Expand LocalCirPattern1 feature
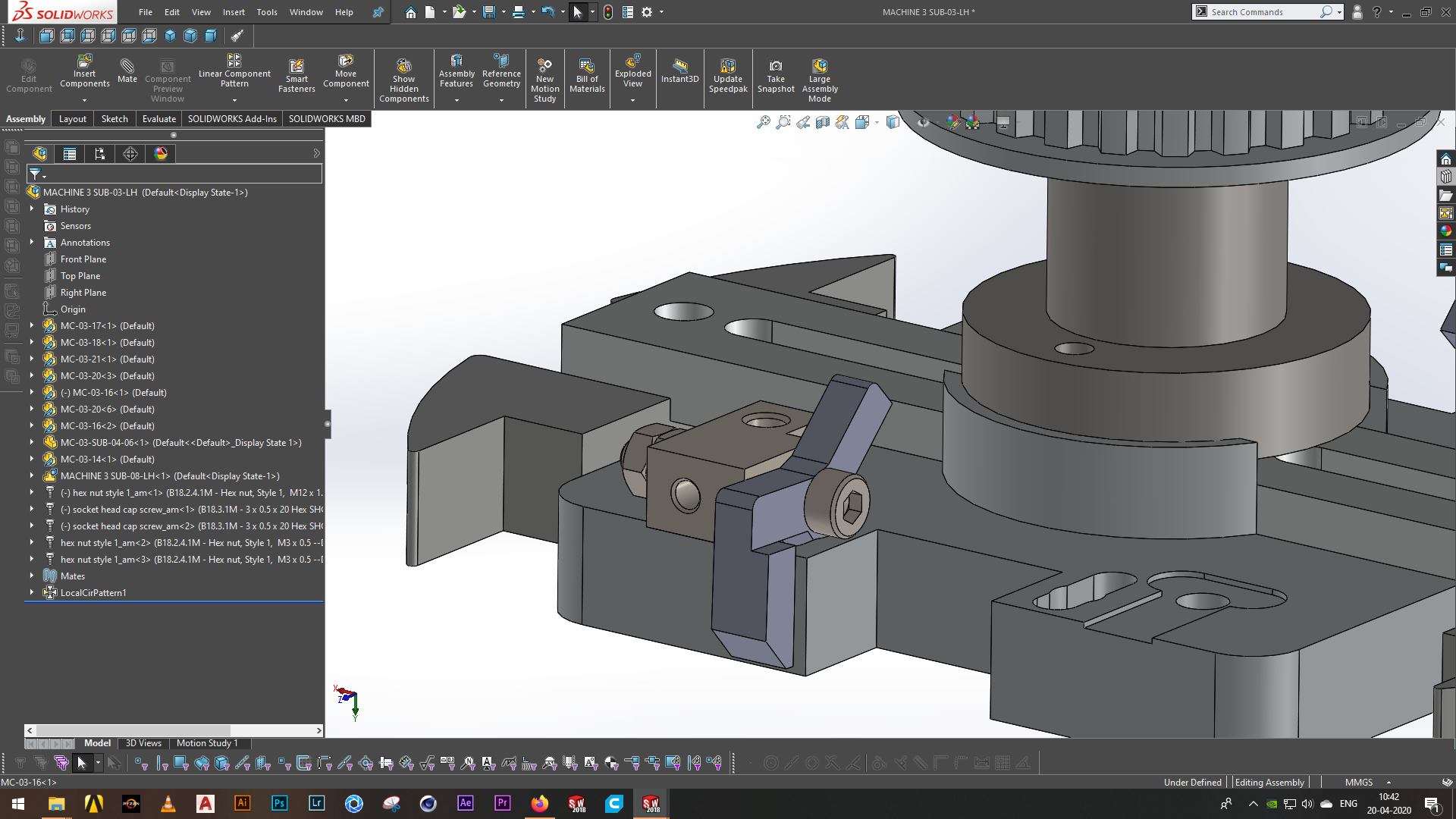 [x=32, y=592]
